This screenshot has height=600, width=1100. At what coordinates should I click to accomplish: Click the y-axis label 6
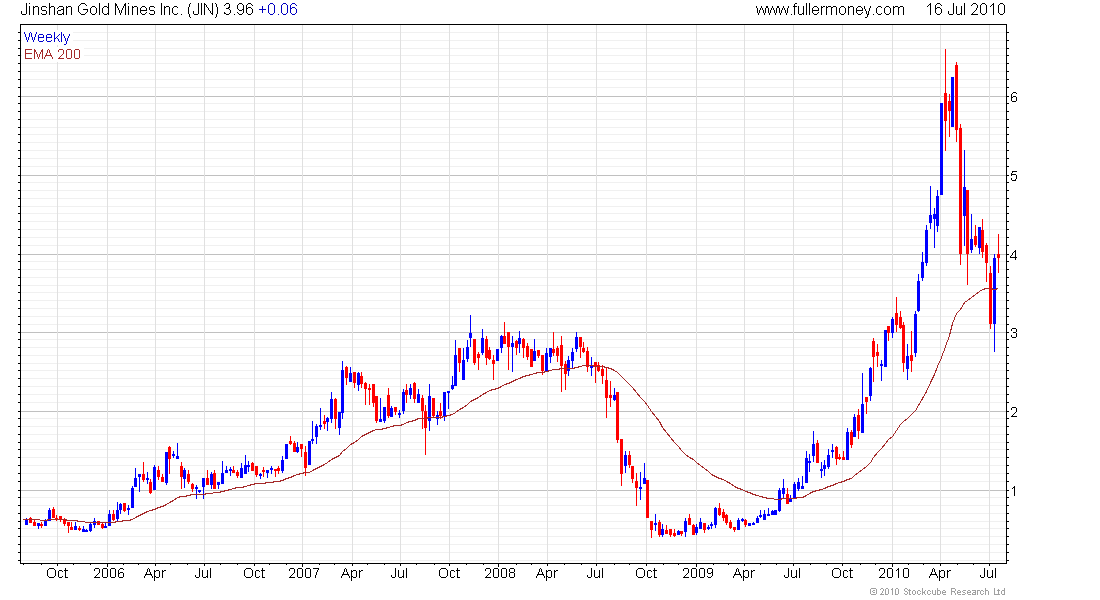(1014, 98)
